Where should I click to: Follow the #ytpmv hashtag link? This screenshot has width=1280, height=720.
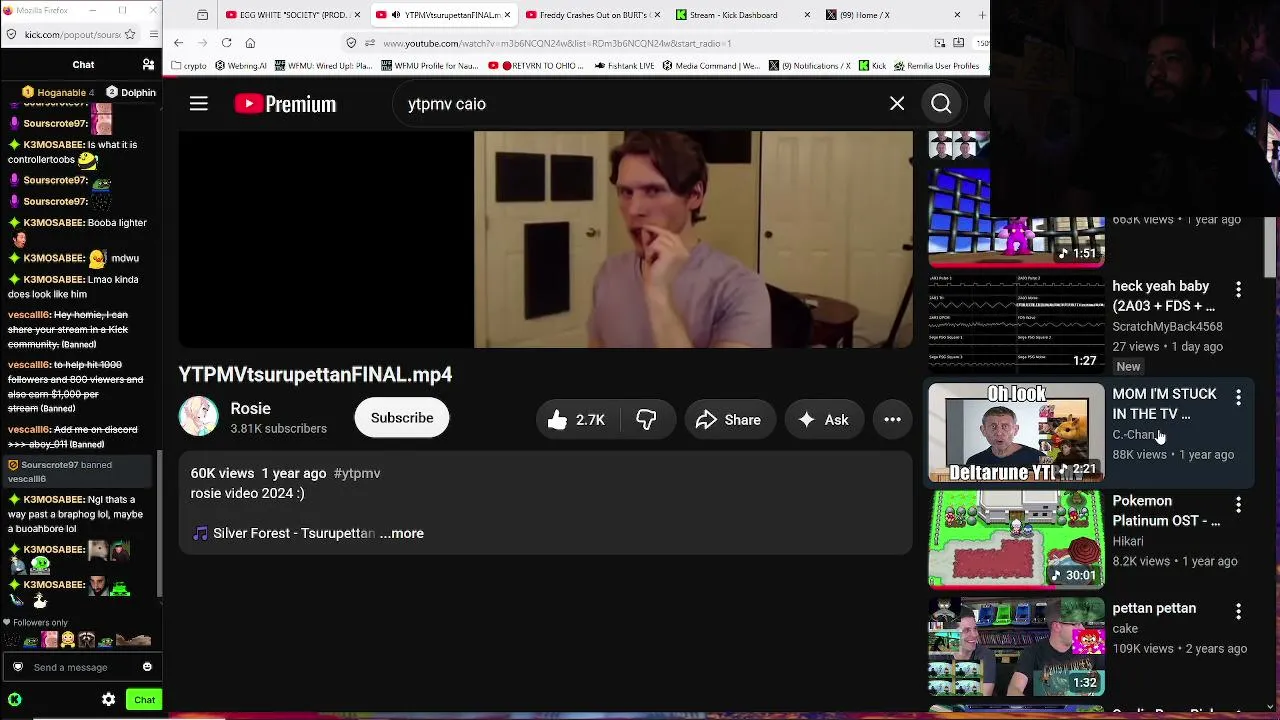357,473
